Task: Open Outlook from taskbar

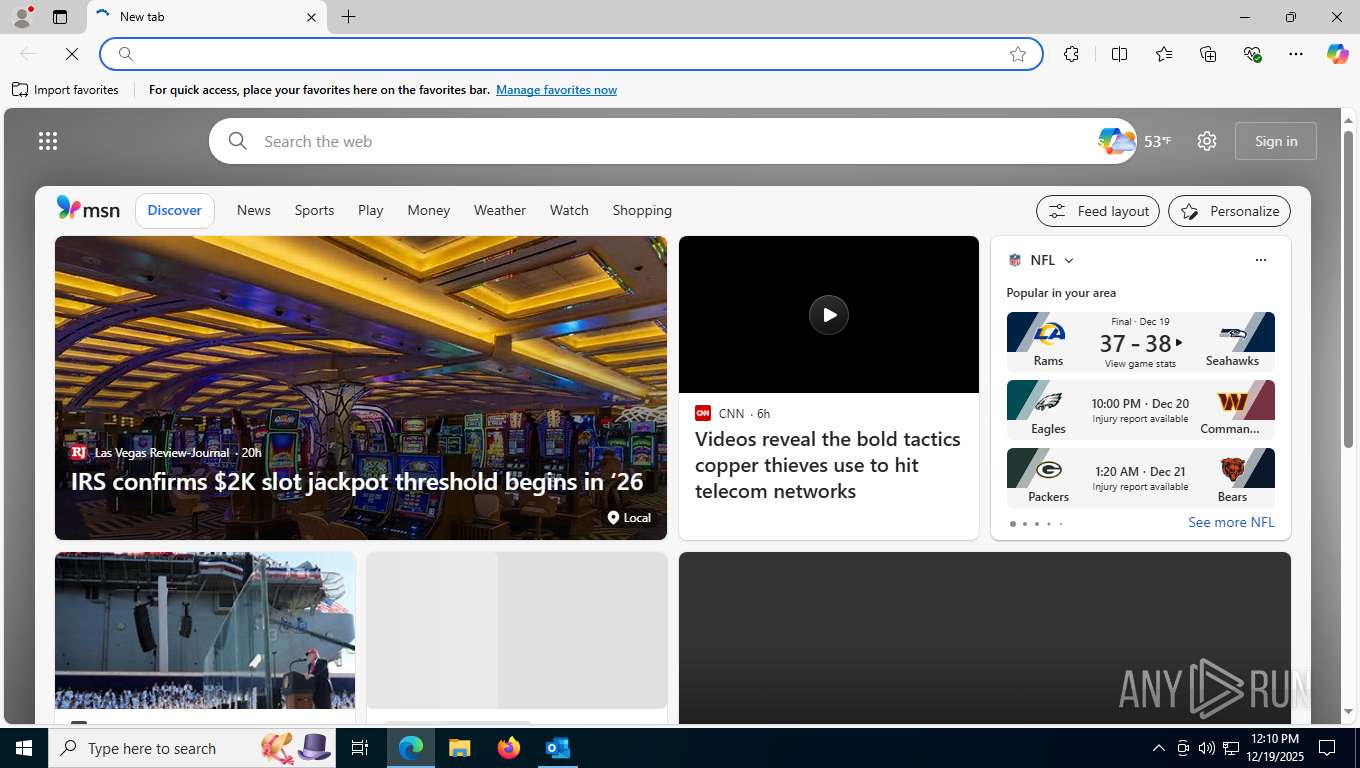Action: pyautogui.click(x=557, y=748)
